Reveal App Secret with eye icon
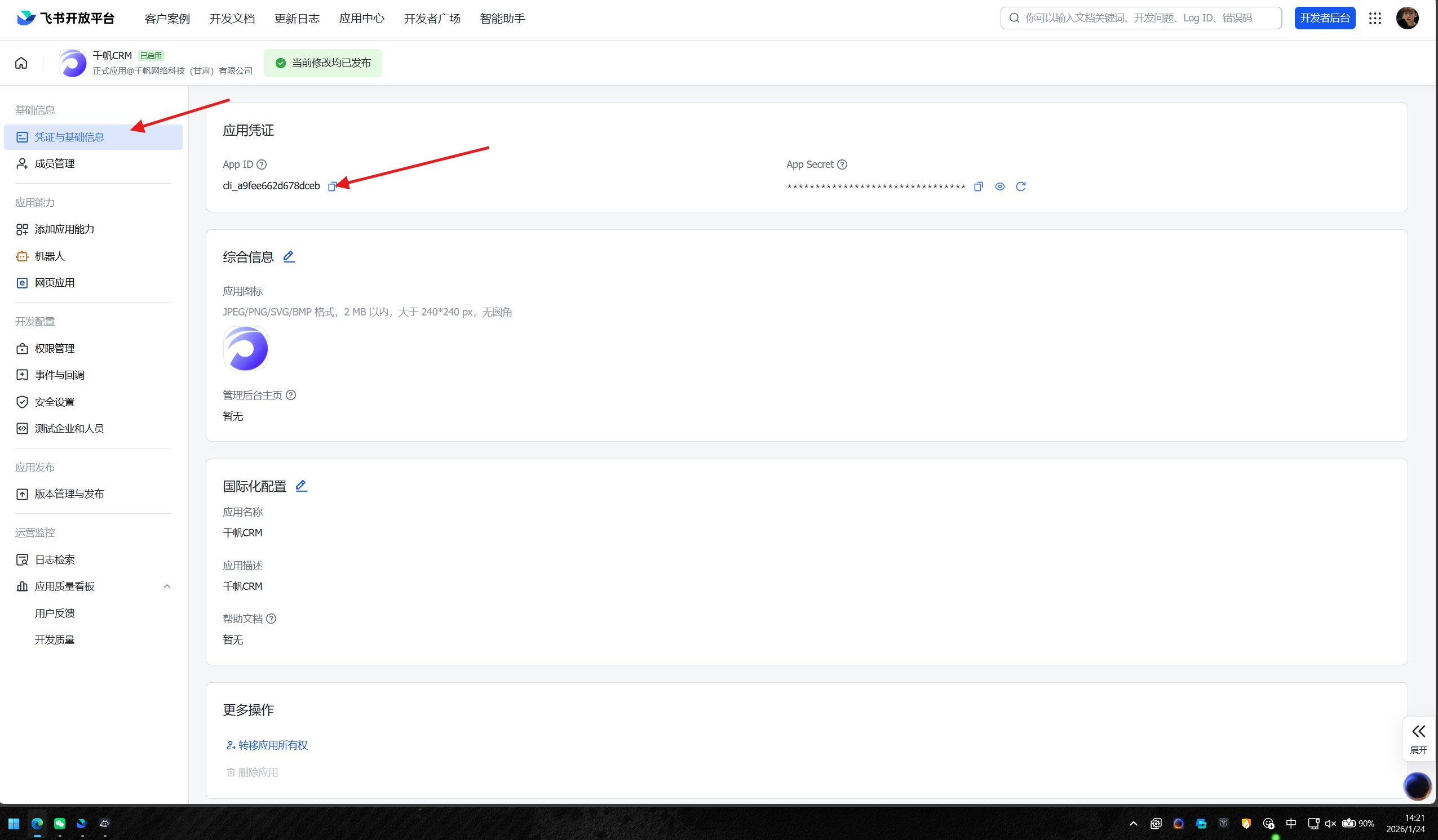 pyautogui.click(x=999, y=186)
